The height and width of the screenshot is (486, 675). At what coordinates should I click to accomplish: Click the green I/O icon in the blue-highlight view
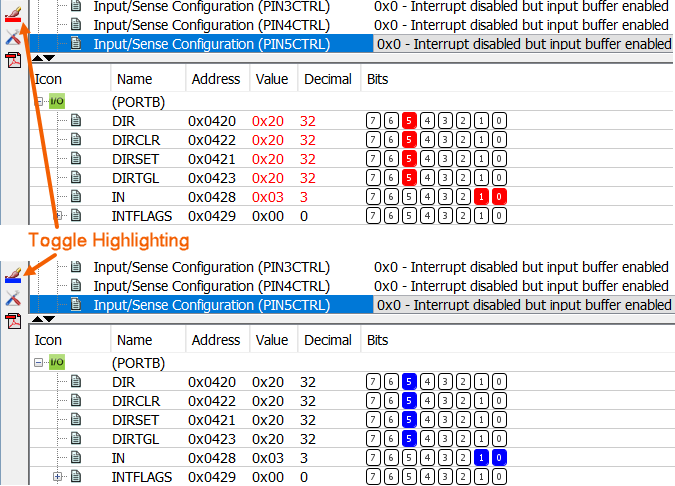56,362
